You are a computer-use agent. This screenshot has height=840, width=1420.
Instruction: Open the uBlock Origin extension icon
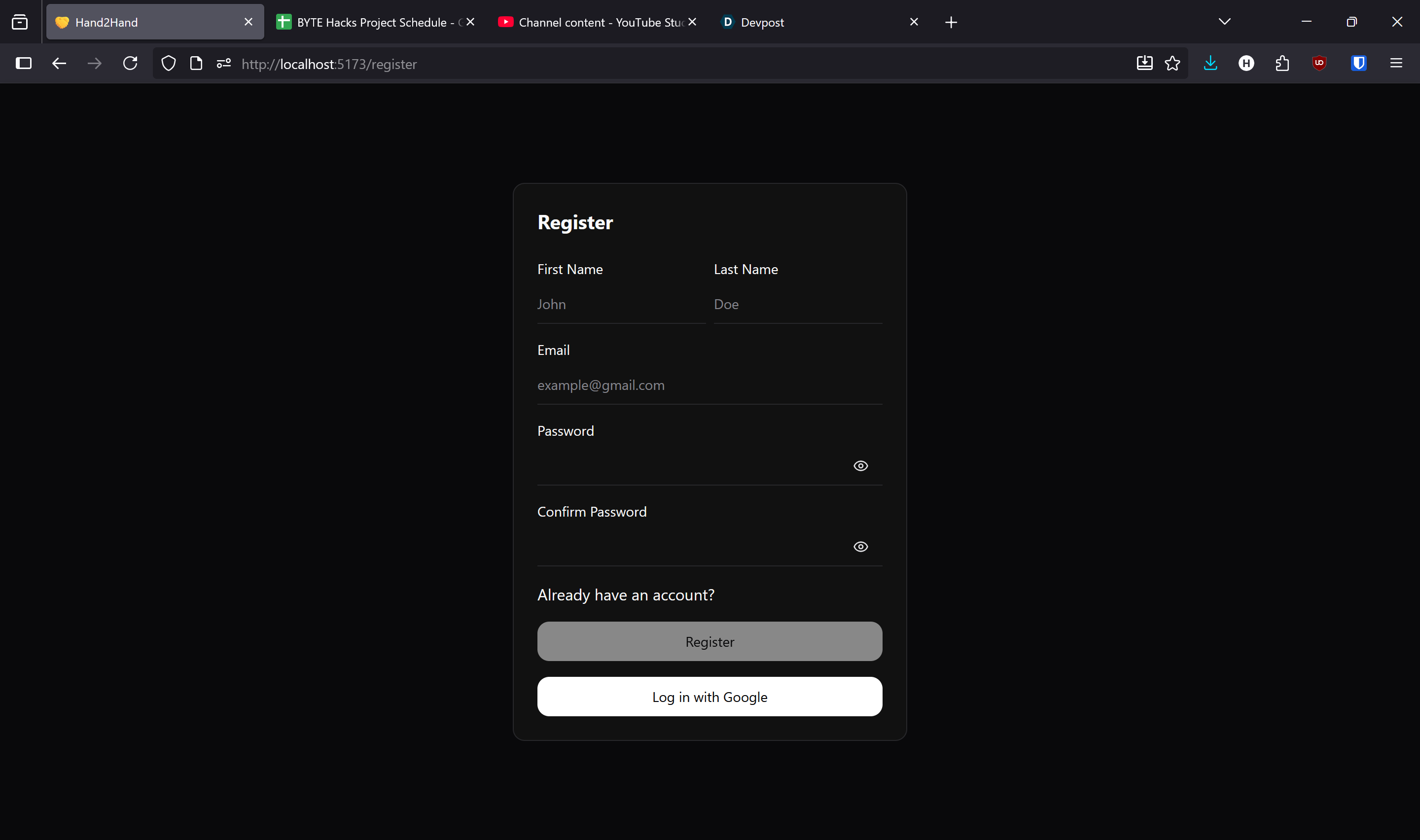(x=1319, y=64)
